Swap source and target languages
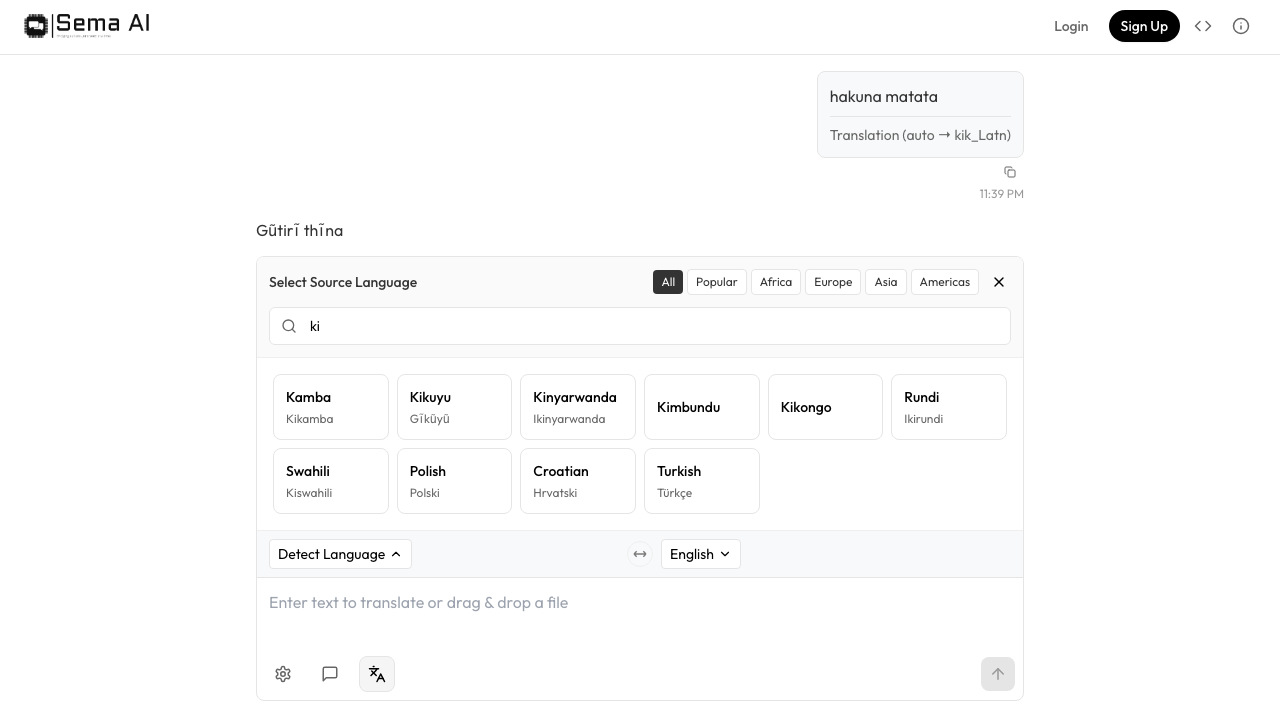Image resolution: width=1280 pixels, height=717 pixels. (640, 554)
